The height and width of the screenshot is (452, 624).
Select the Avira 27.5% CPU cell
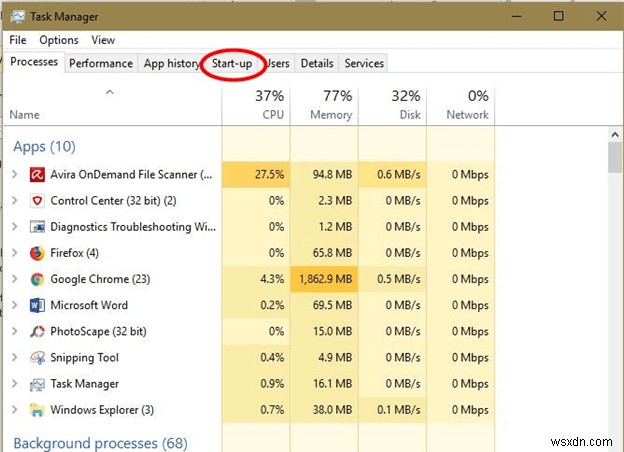256,175
